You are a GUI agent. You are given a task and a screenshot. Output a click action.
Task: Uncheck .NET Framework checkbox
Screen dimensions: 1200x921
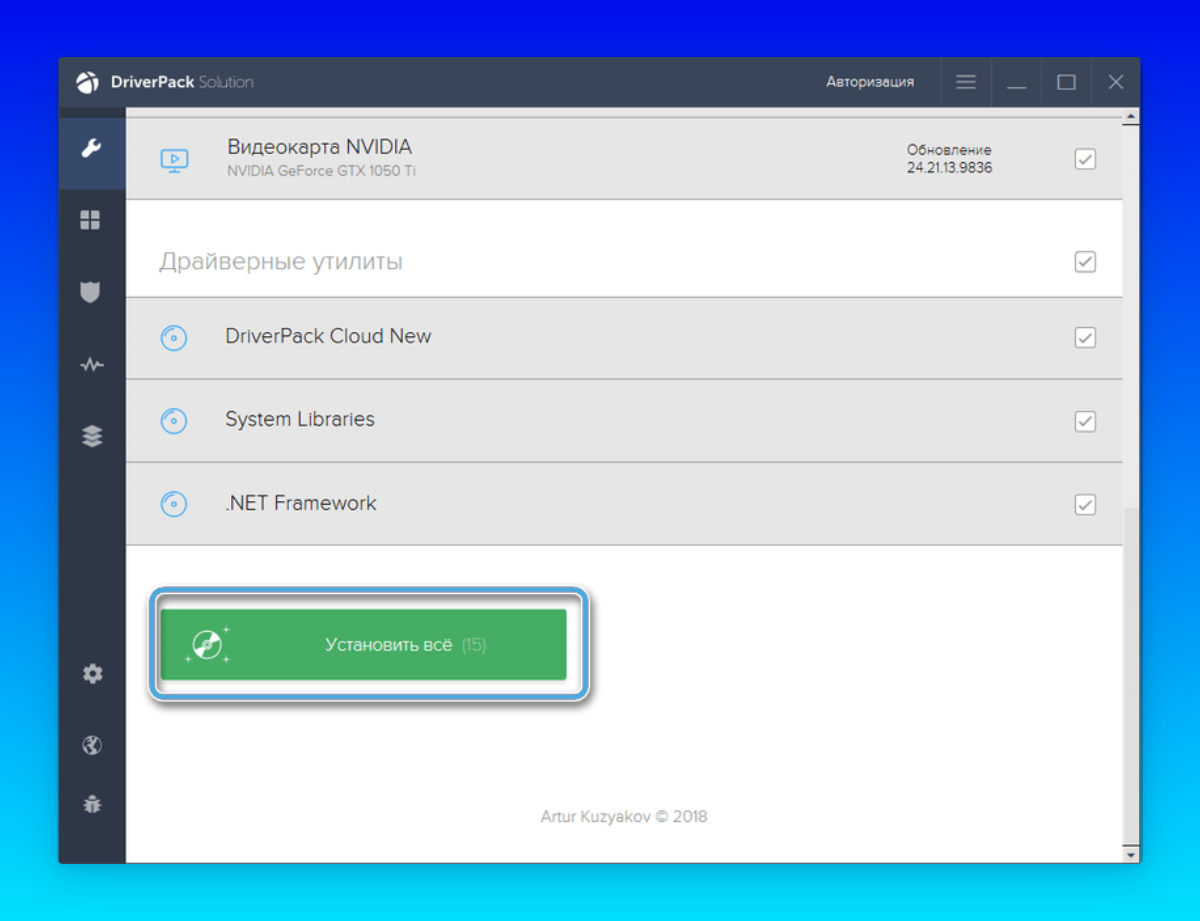pyautogui.click(x=1085, y=504)
